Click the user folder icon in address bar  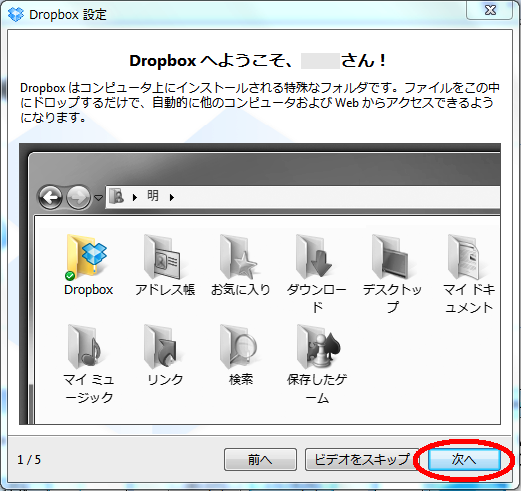[117, 196]
